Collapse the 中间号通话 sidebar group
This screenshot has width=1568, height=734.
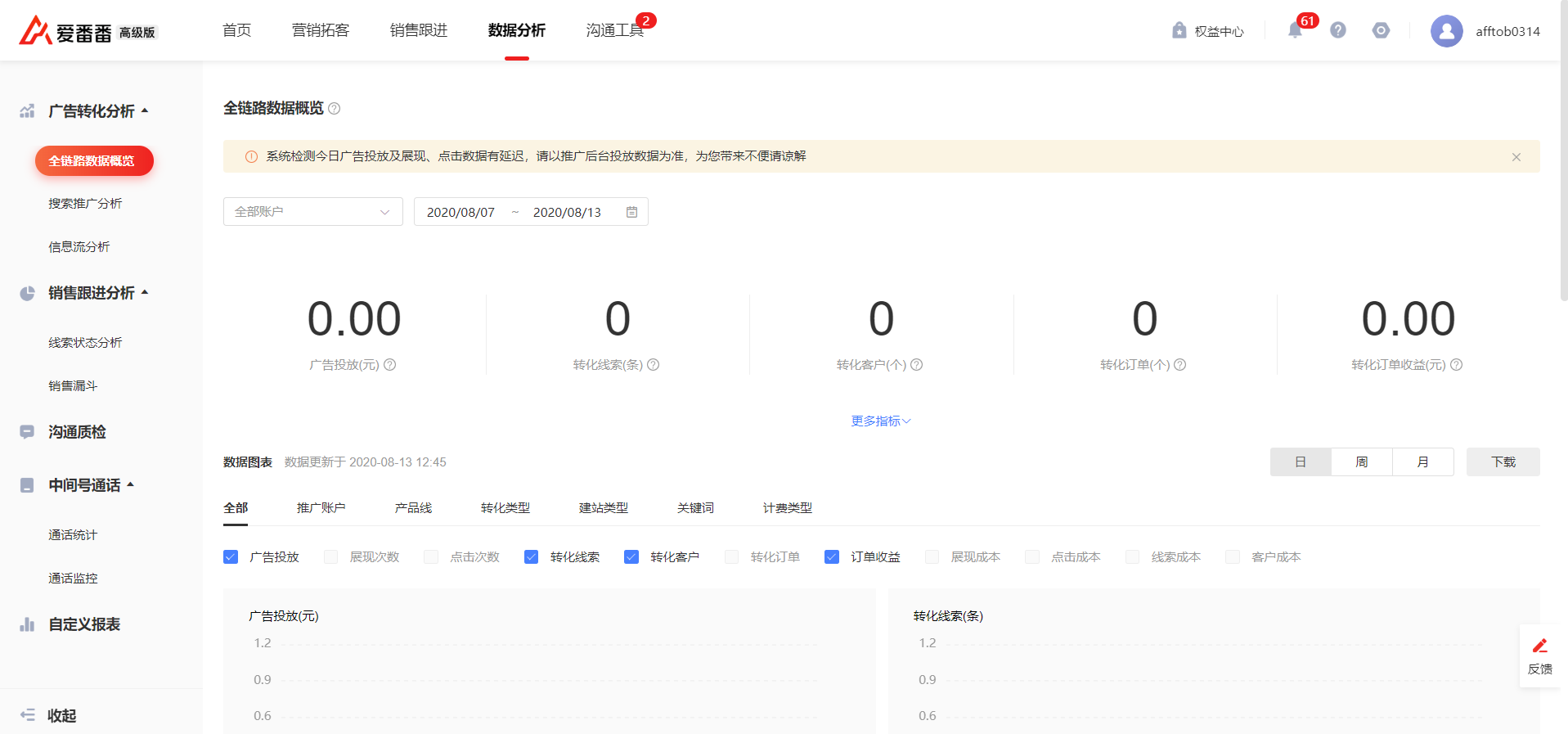click(131, 484)
